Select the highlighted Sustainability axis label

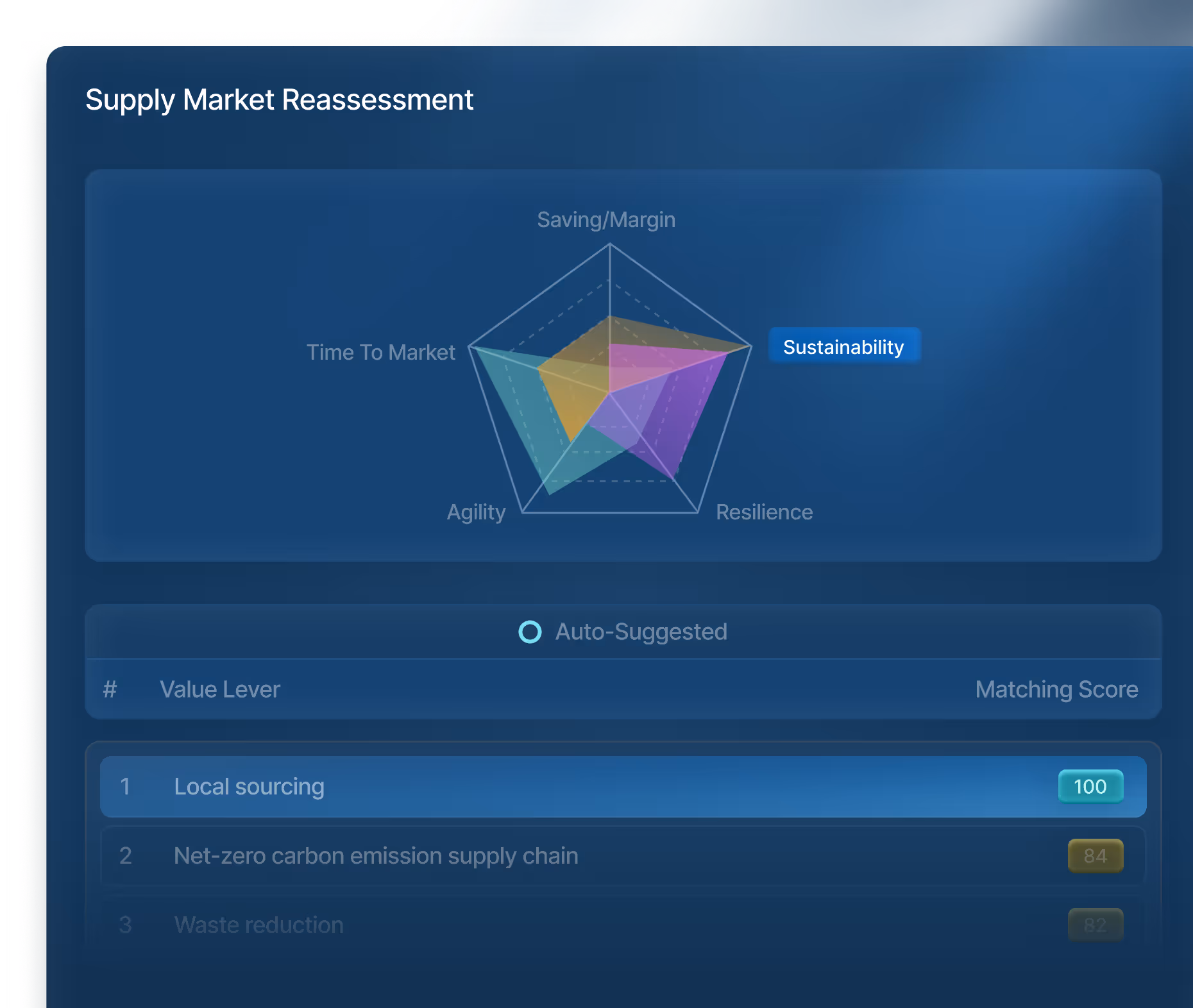click(x=844, y=347)
